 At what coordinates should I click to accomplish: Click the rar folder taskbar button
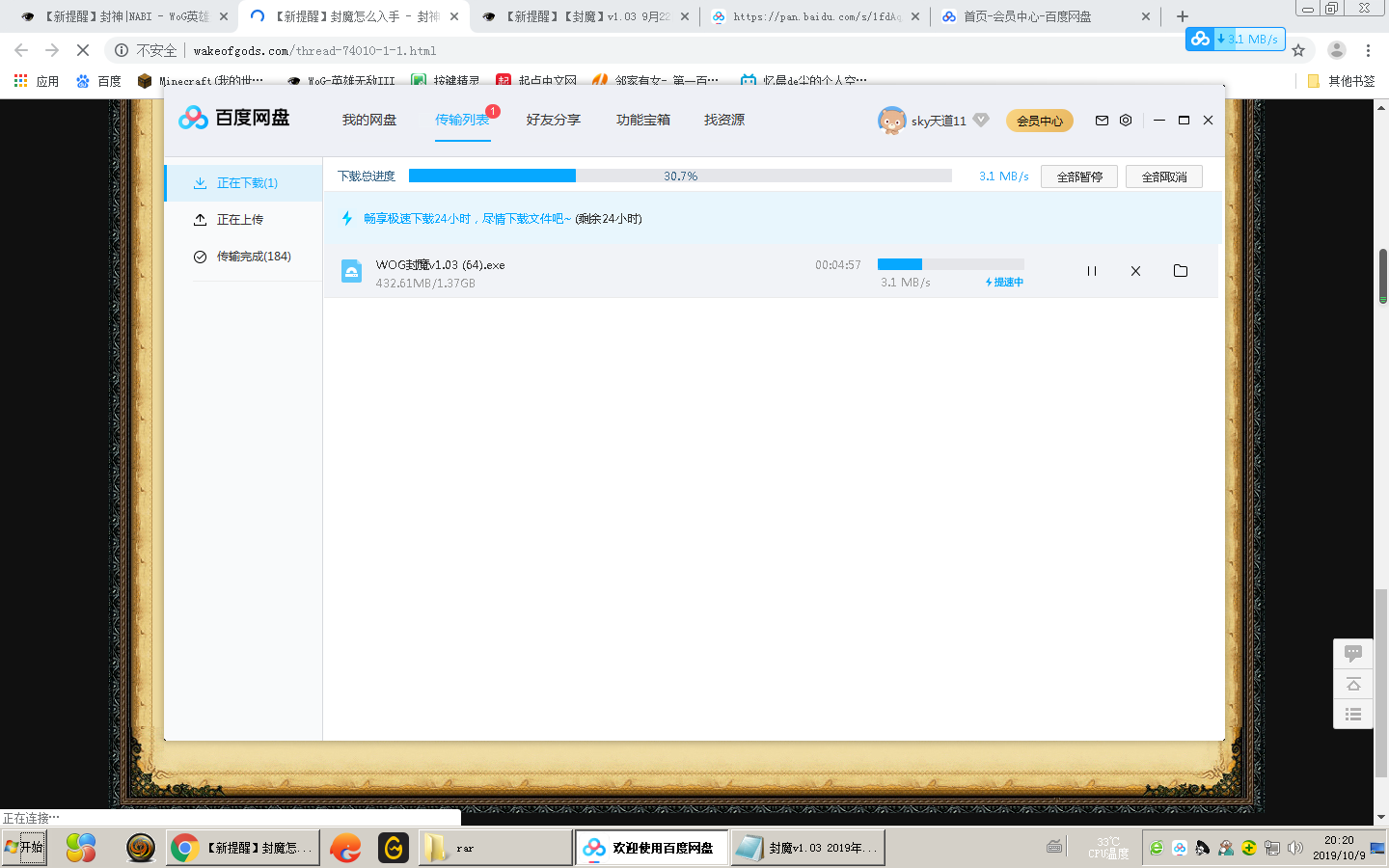click(x=496, y=848)
